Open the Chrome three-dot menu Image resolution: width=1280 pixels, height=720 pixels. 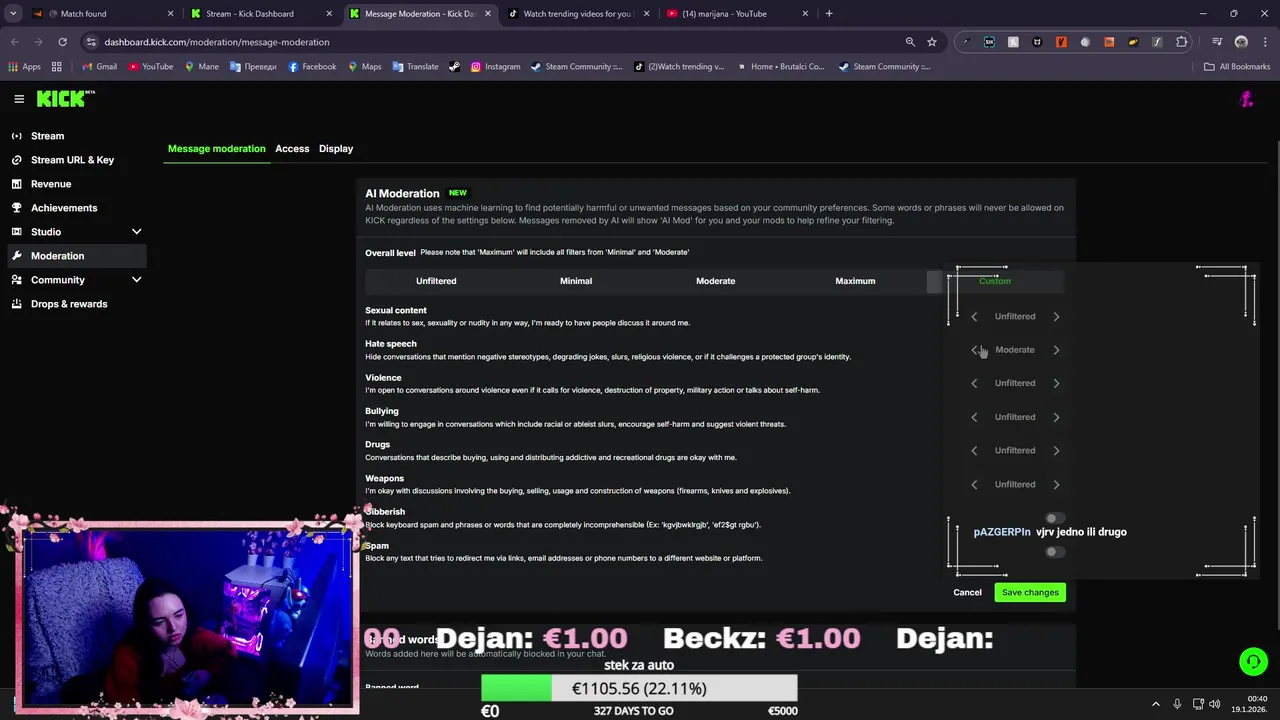click(x=1264, y=42)
